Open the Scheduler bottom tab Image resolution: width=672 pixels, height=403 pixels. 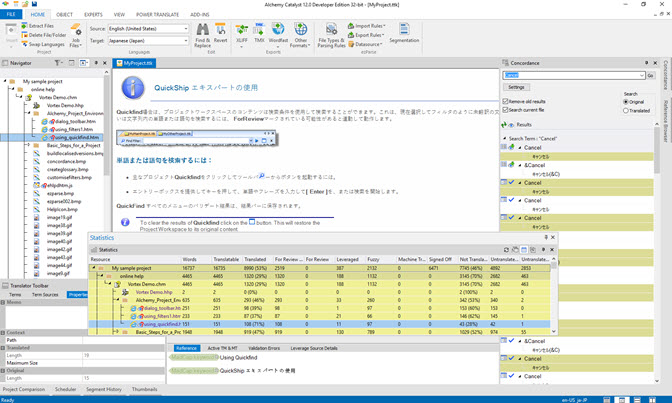click(x=65, y=389)
